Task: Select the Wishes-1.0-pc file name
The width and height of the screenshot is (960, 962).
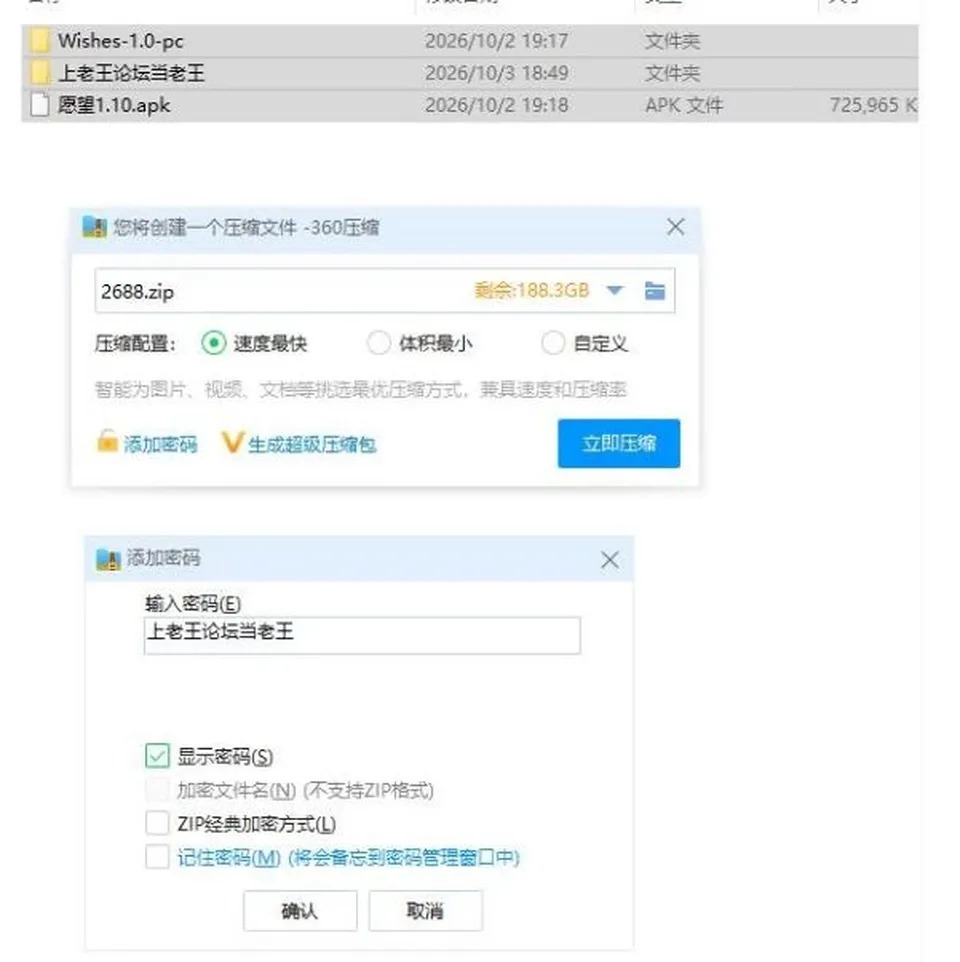Action: coord(121,41)
